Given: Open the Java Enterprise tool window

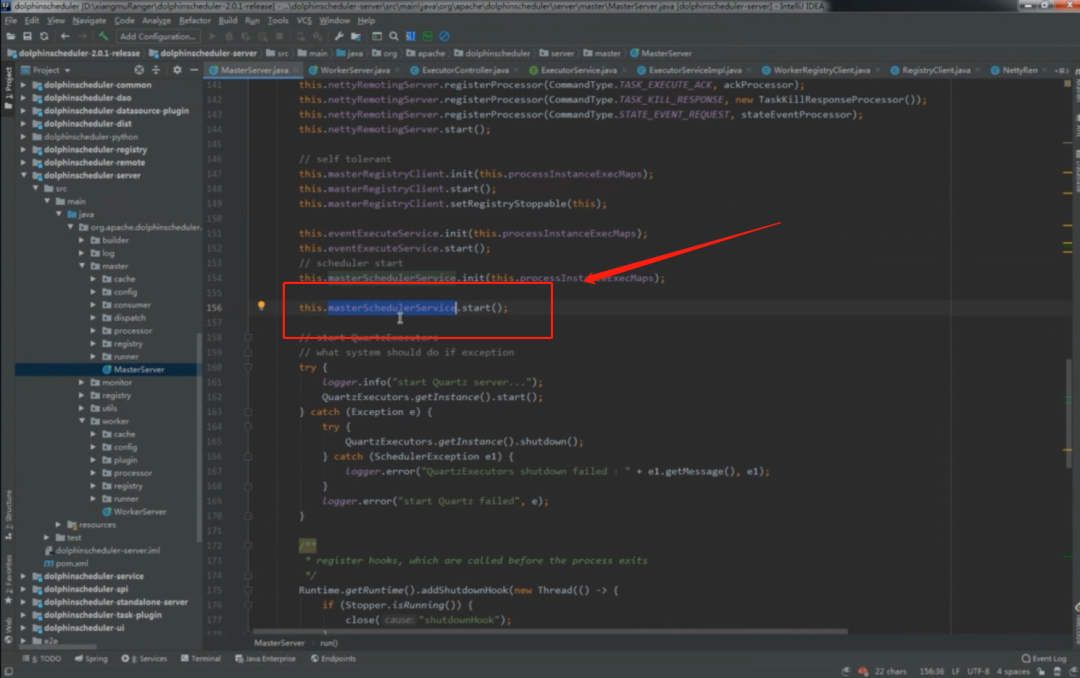Looking at the screenshot, I should 265,659.
